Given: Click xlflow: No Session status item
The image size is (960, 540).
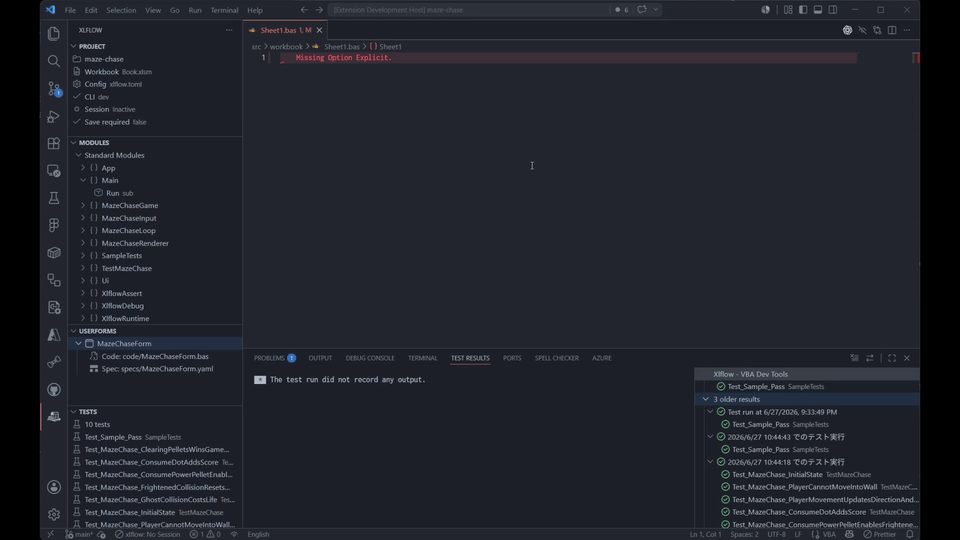Looking at the screenshot, I should point(148,534).
